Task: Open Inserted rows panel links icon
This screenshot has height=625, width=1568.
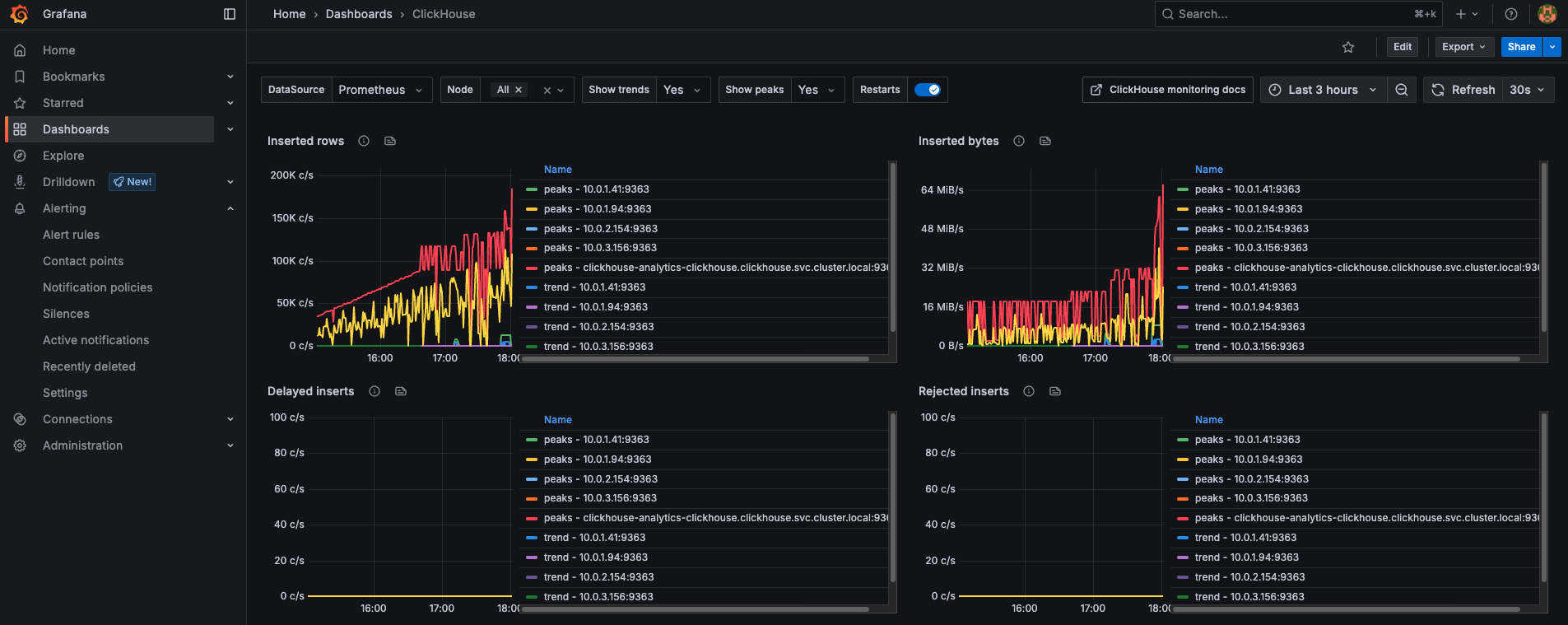Action: coord(390,141)
